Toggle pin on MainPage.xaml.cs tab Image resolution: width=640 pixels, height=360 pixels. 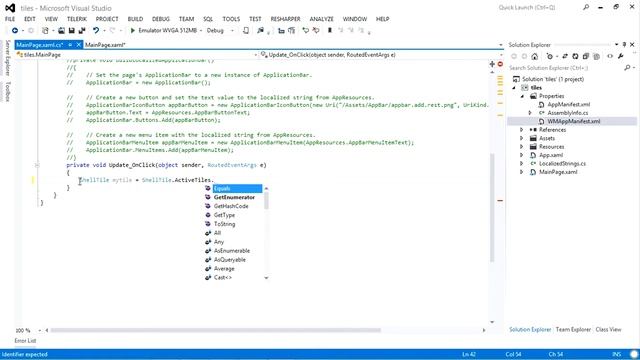point(70,45)
